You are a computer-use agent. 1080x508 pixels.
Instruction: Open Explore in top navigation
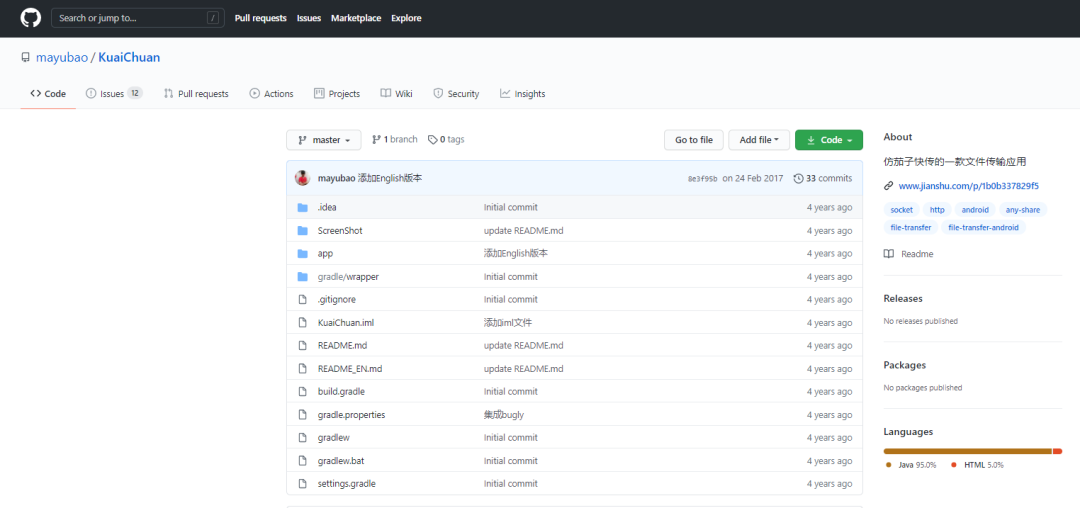coord(406,19)
